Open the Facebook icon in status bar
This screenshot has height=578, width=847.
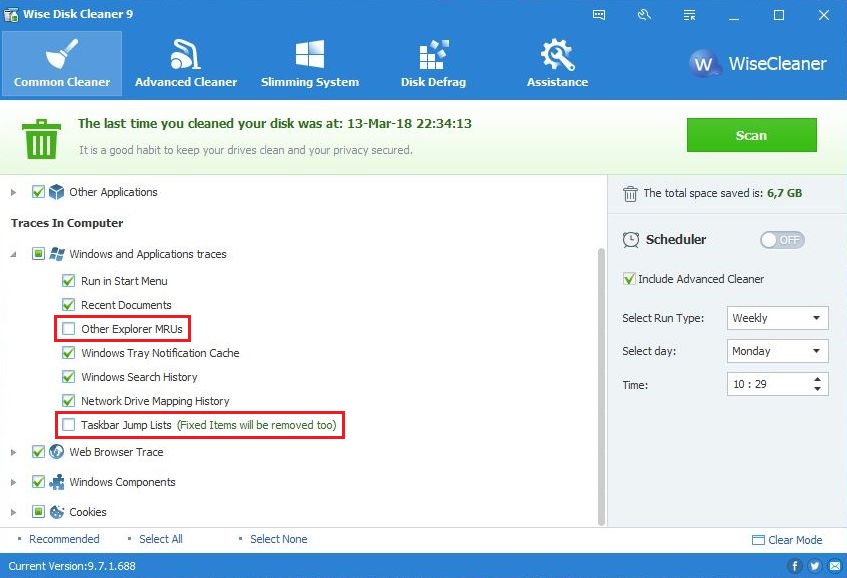pos(794,566)
